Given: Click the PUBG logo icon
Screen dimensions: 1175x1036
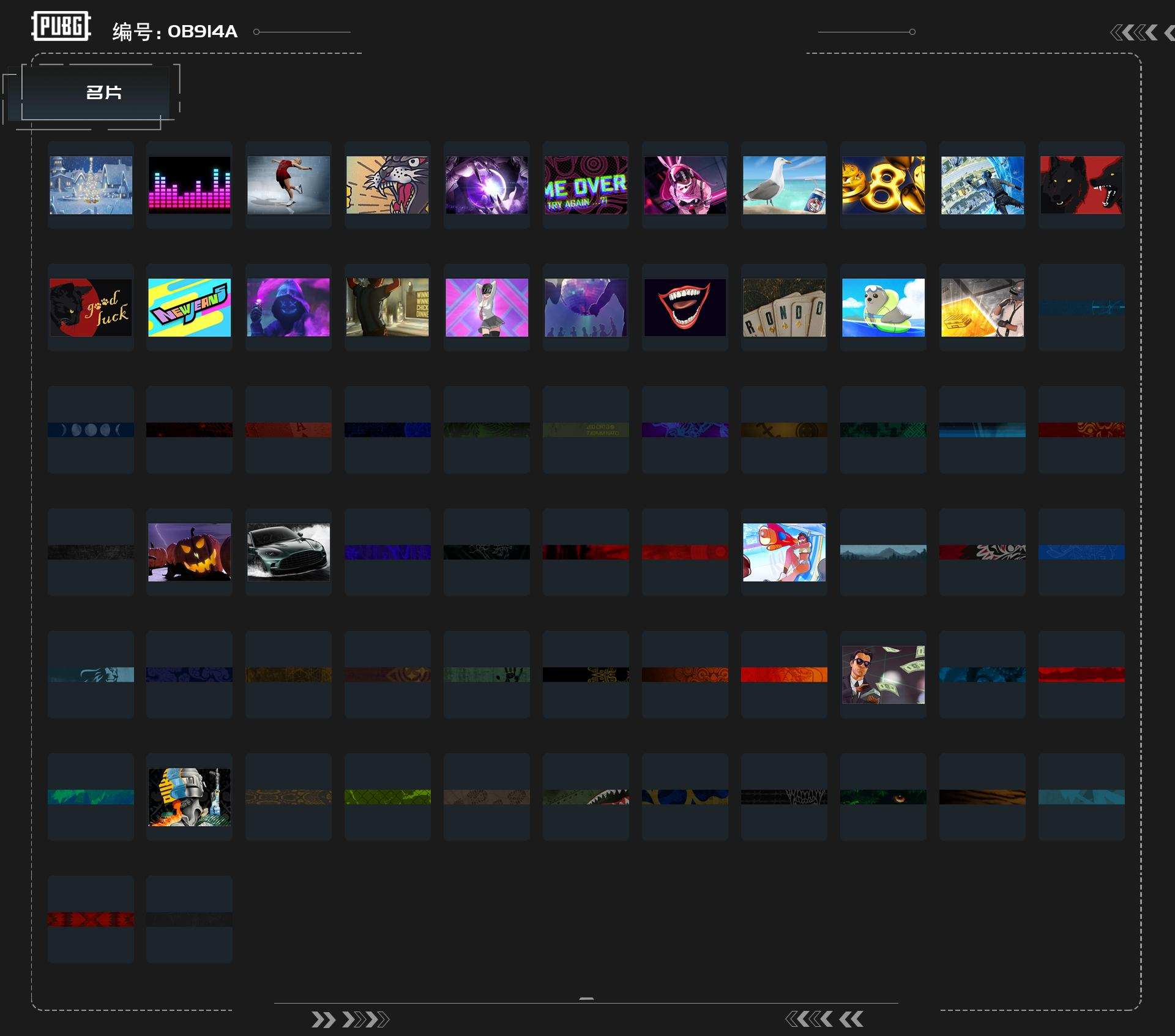Looking at the screenshot, I should pyautogui.click(x=61, y=26).
